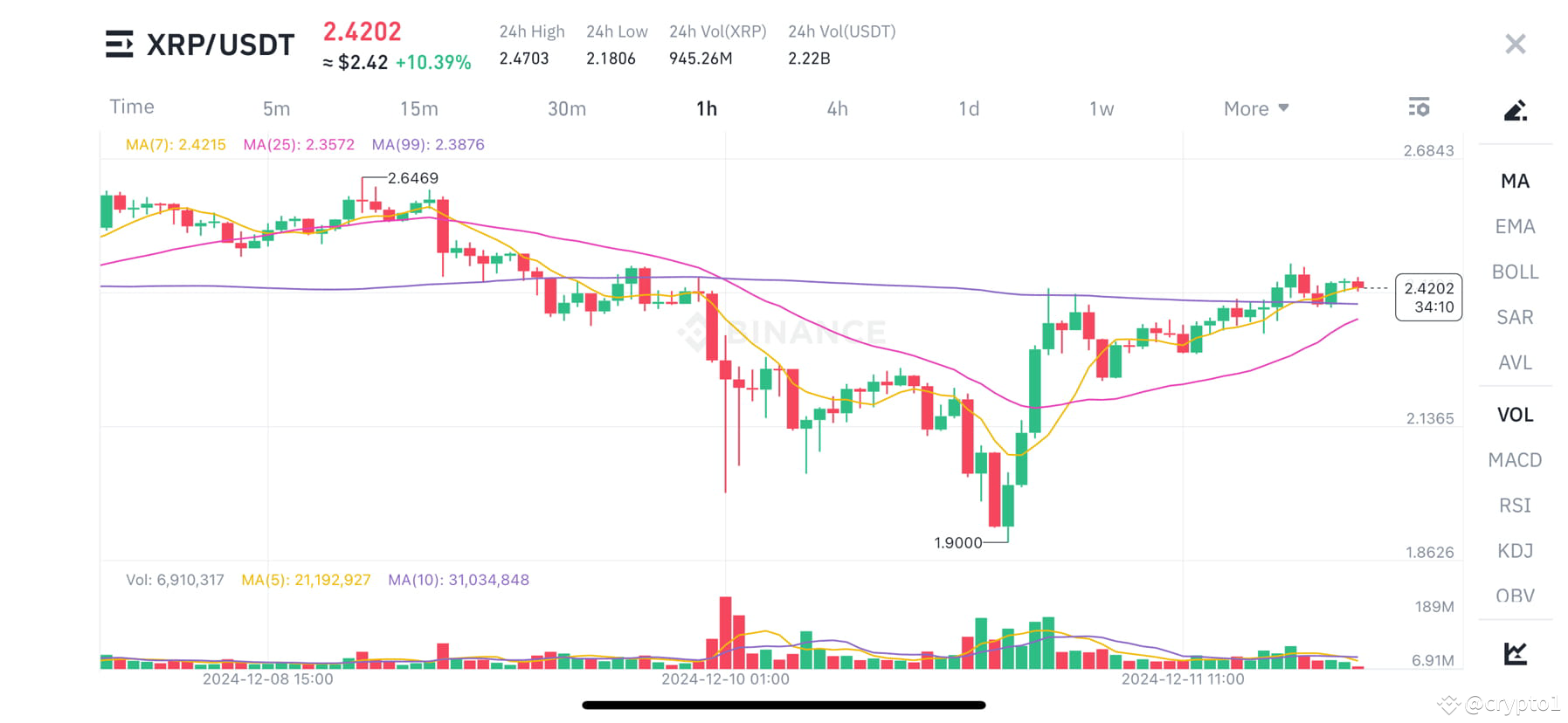Select the MACD indicator
This screenshot has width=1568, height=723.
(x=1515, y=459)
